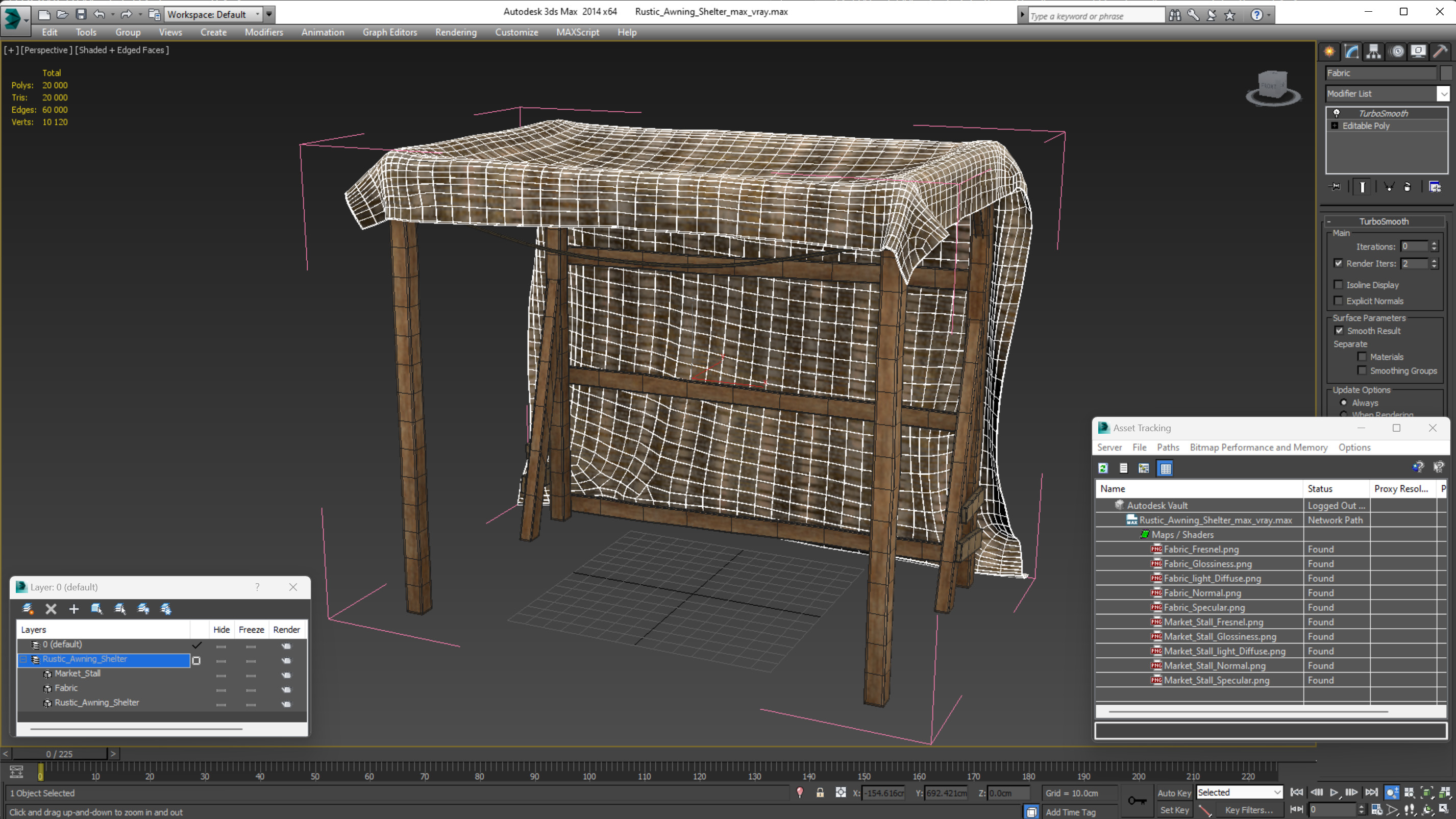
Task: Click the object color swatch beside Fabric
Action: coord(1445,73)
